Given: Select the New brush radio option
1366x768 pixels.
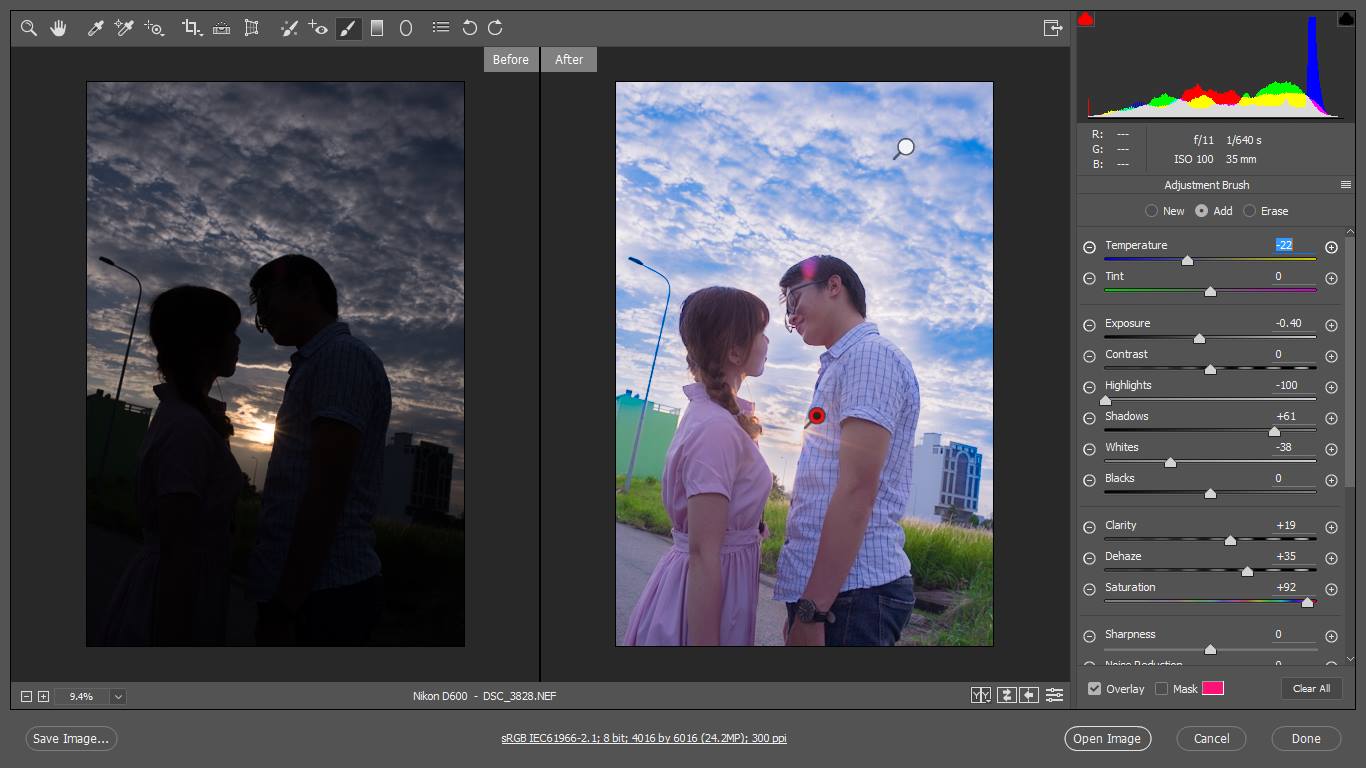Looking at the screenshot, I should 1152,211.
